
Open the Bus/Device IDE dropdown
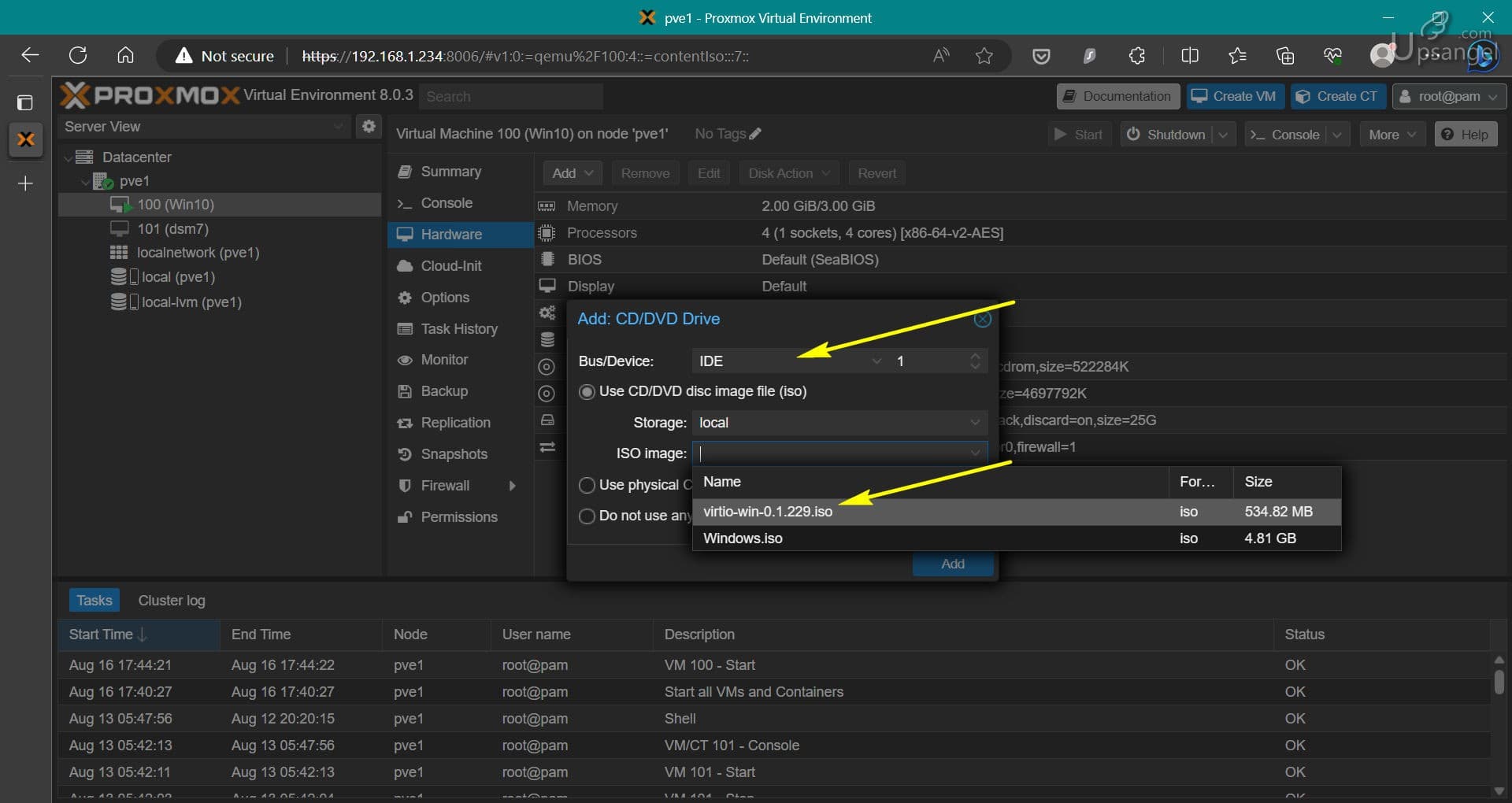(787, 361)
